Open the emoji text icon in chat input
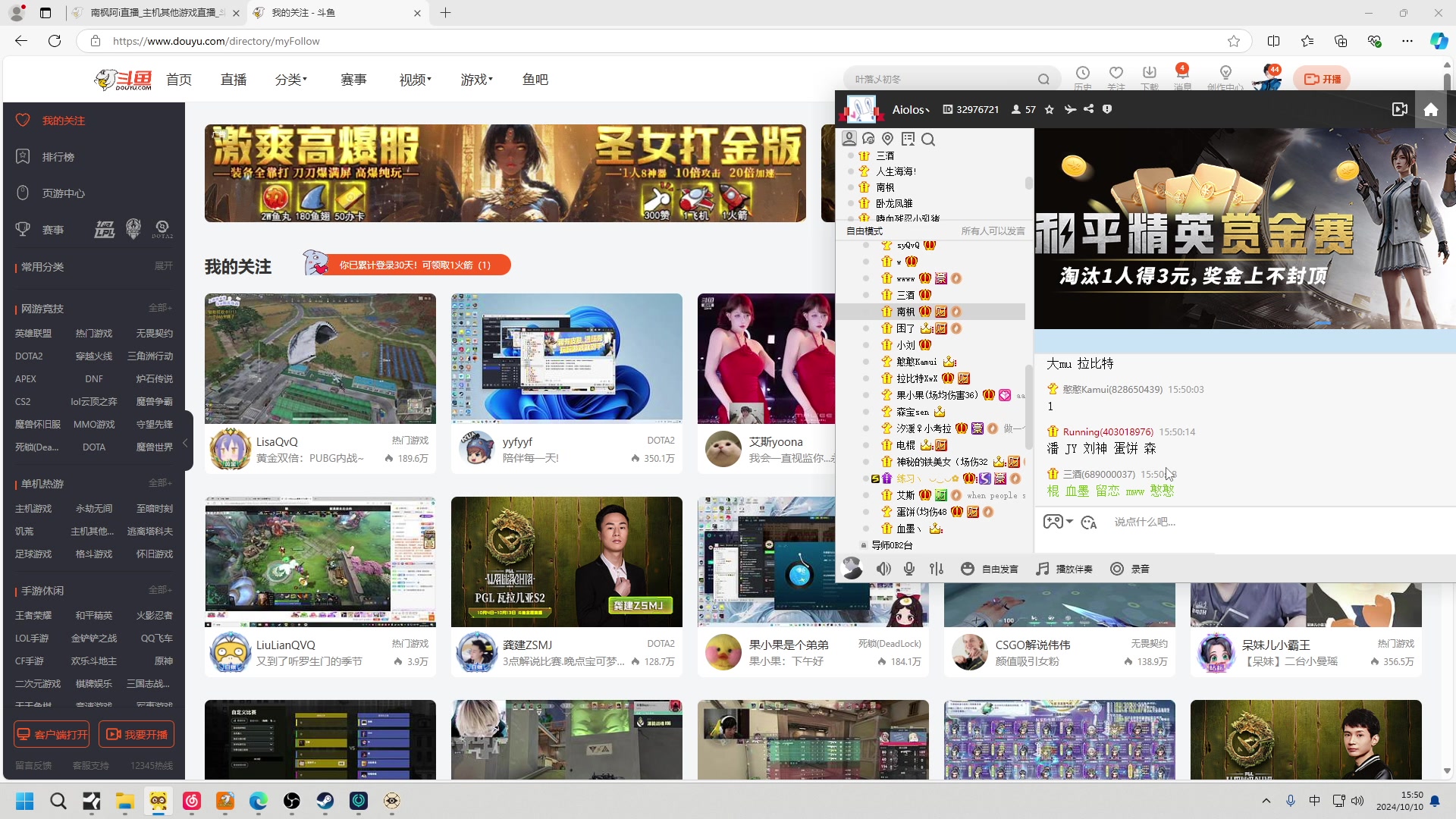This screenshot has width=1456, height=819. point(1090,522)
